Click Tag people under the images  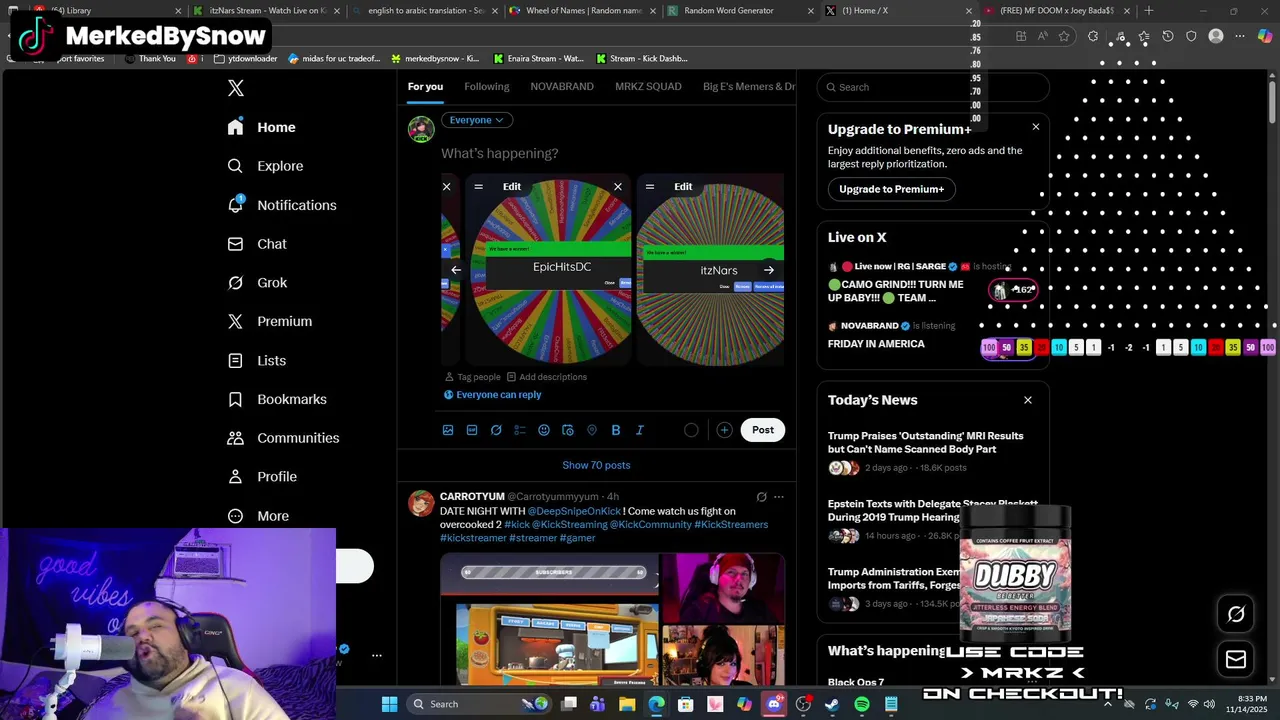point(472,377)
